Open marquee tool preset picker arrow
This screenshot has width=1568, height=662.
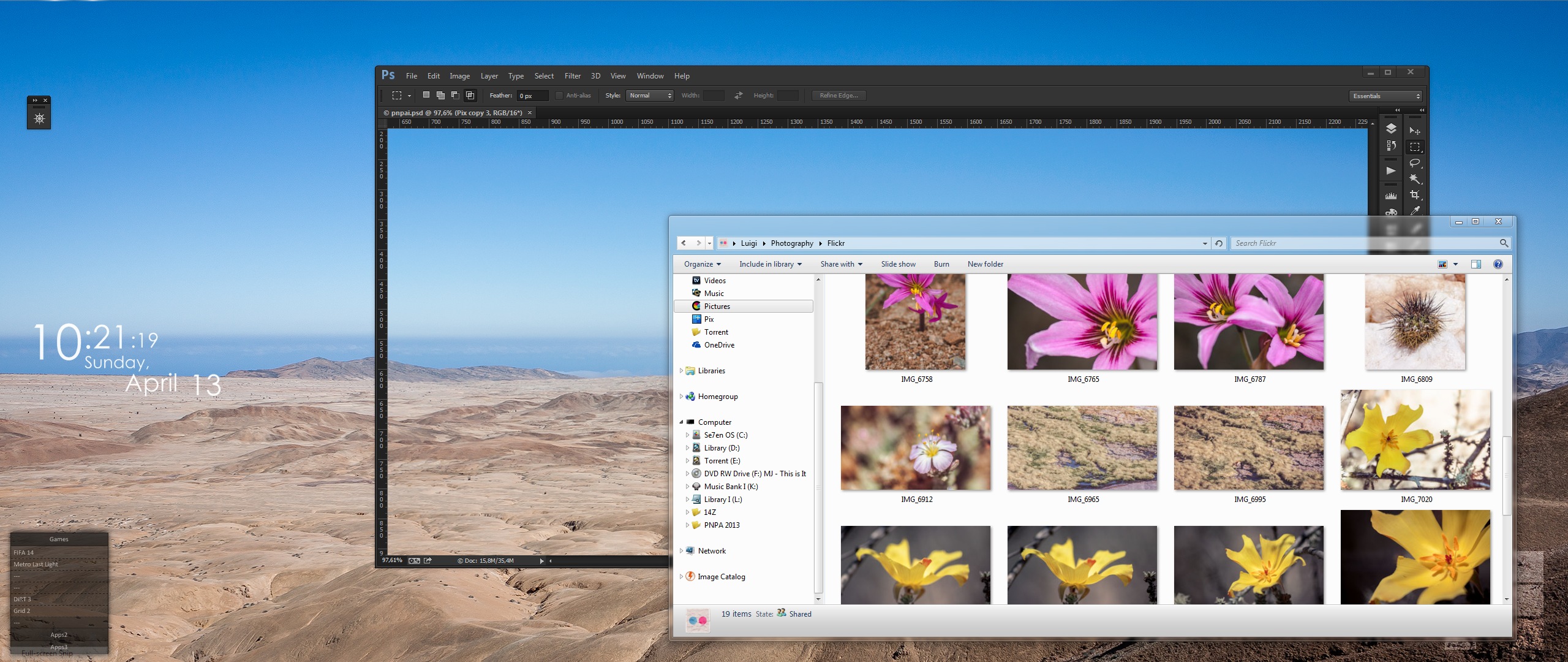pyautogui.click(x=409, y=96)
